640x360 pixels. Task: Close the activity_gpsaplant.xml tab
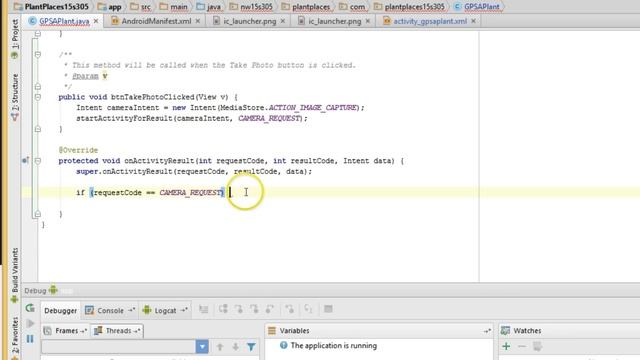pos(473,21)
